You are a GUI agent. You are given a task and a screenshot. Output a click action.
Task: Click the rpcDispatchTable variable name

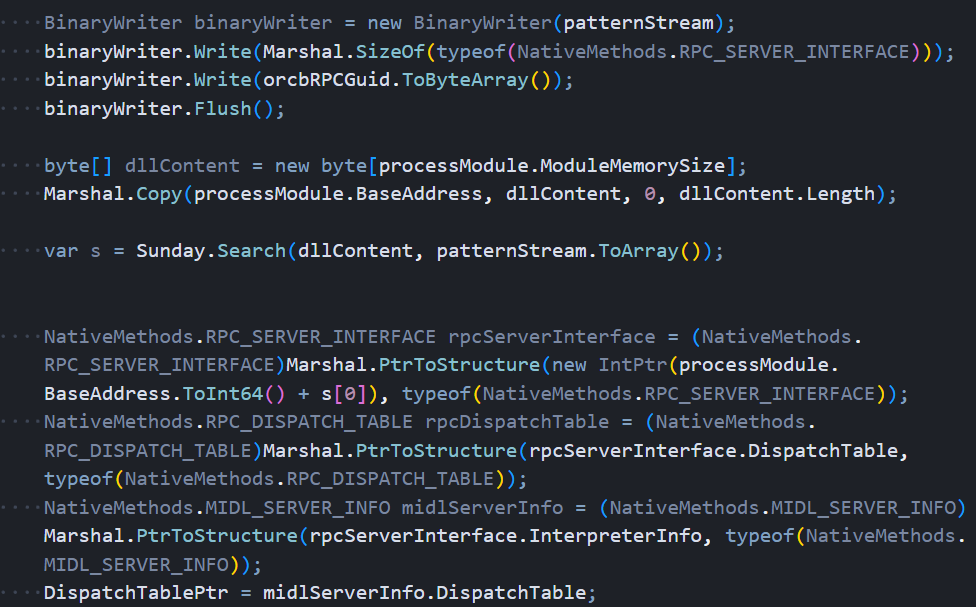pyautogui.click(x=517, y=422)
